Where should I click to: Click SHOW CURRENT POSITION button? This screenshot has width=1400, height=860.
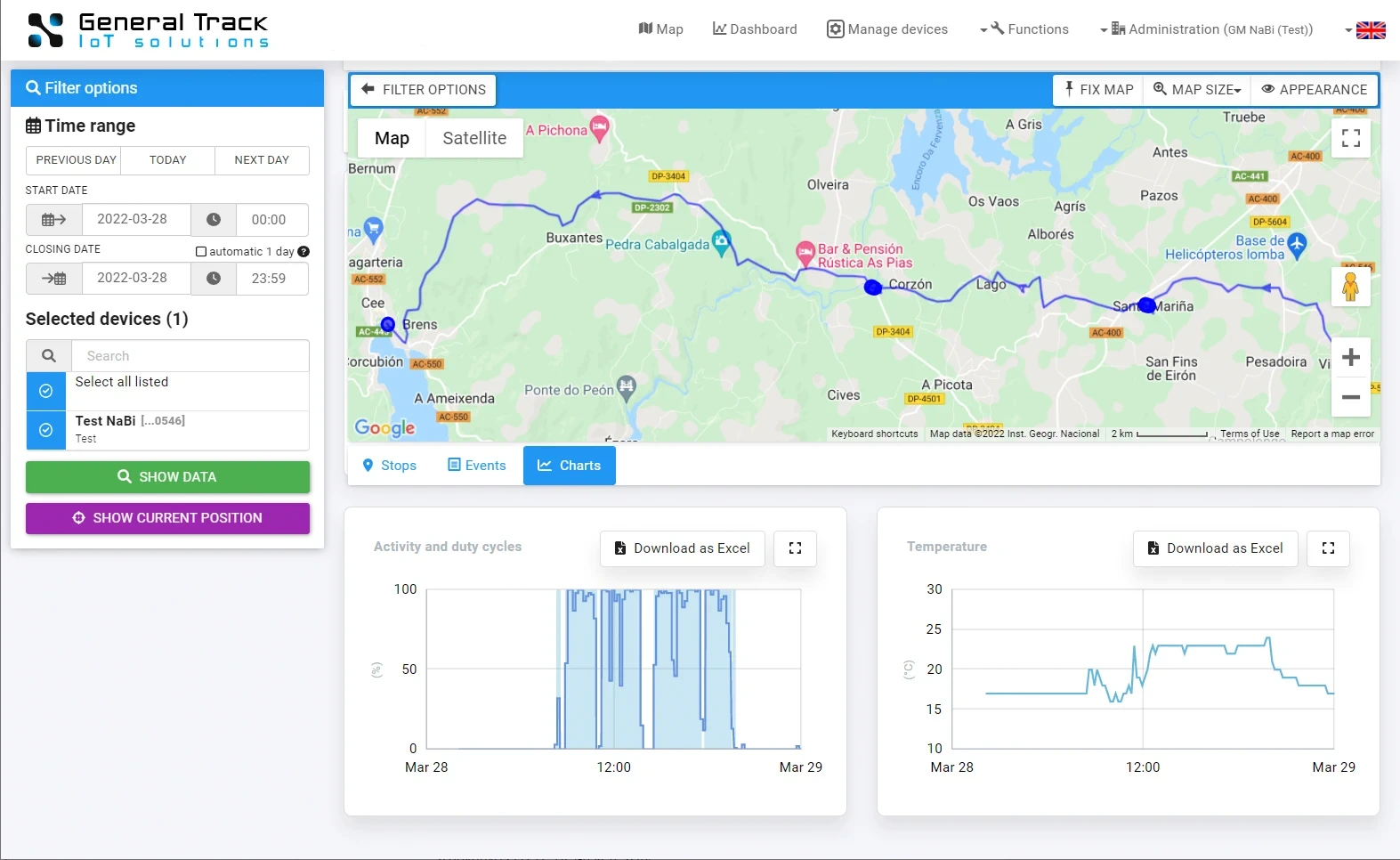167,518
